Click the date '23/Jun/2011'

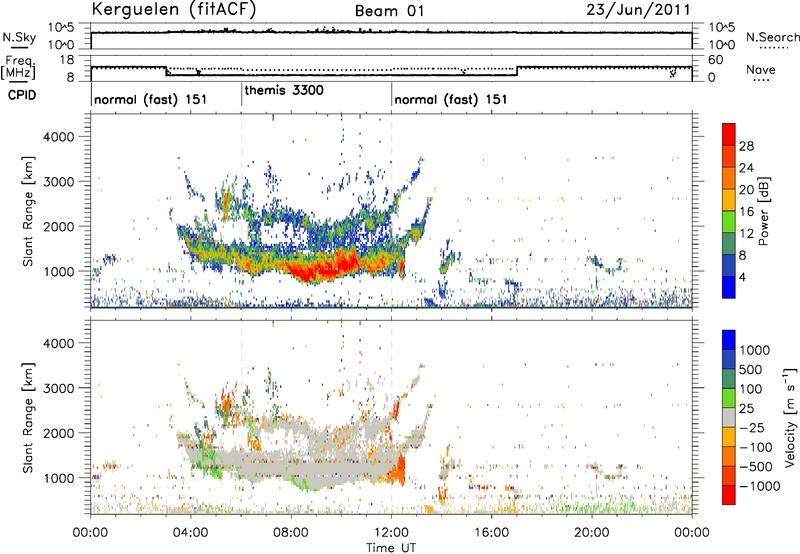coord(638,10)
